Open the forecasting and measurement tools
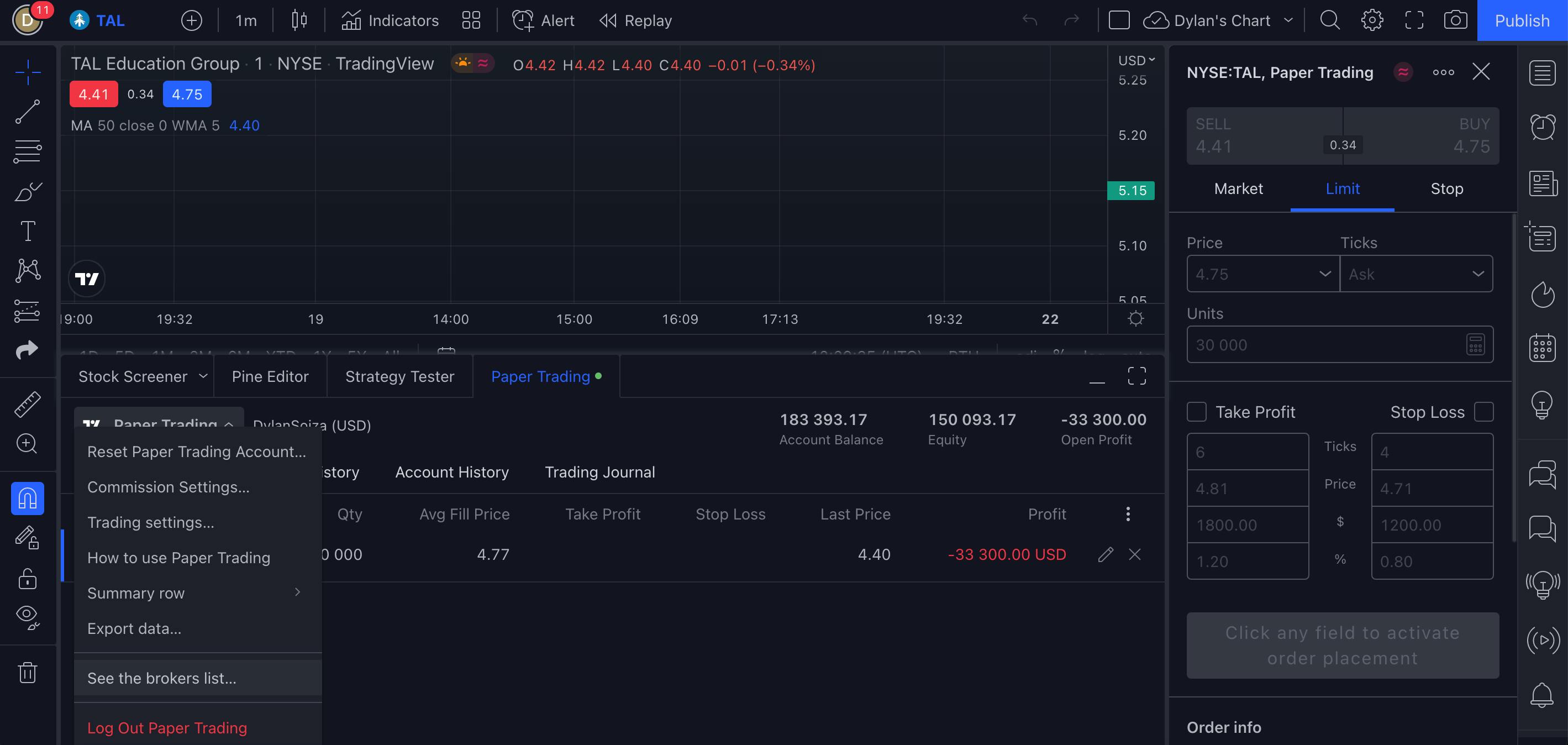 [x=28, y=311]
